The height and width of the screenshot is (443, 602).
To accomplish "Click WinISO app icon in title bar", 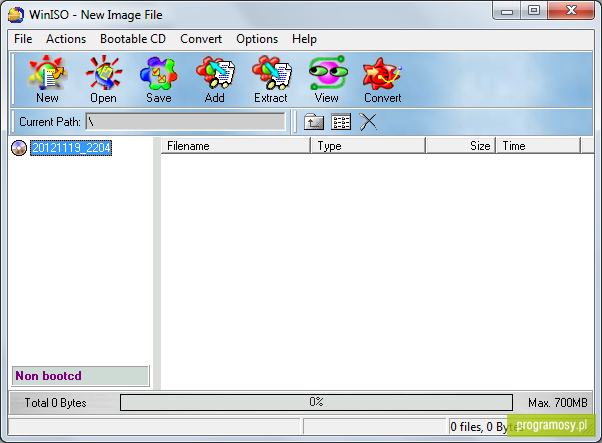I will pos(16,15).
